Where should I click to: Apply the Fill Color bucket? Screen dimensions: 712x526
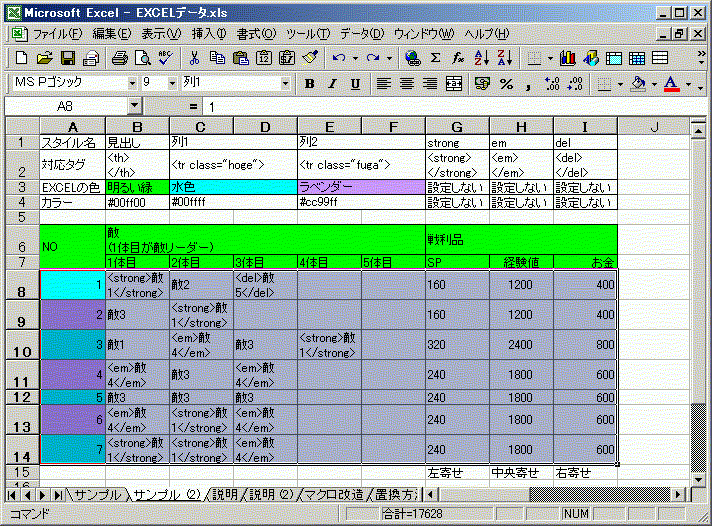638,84
